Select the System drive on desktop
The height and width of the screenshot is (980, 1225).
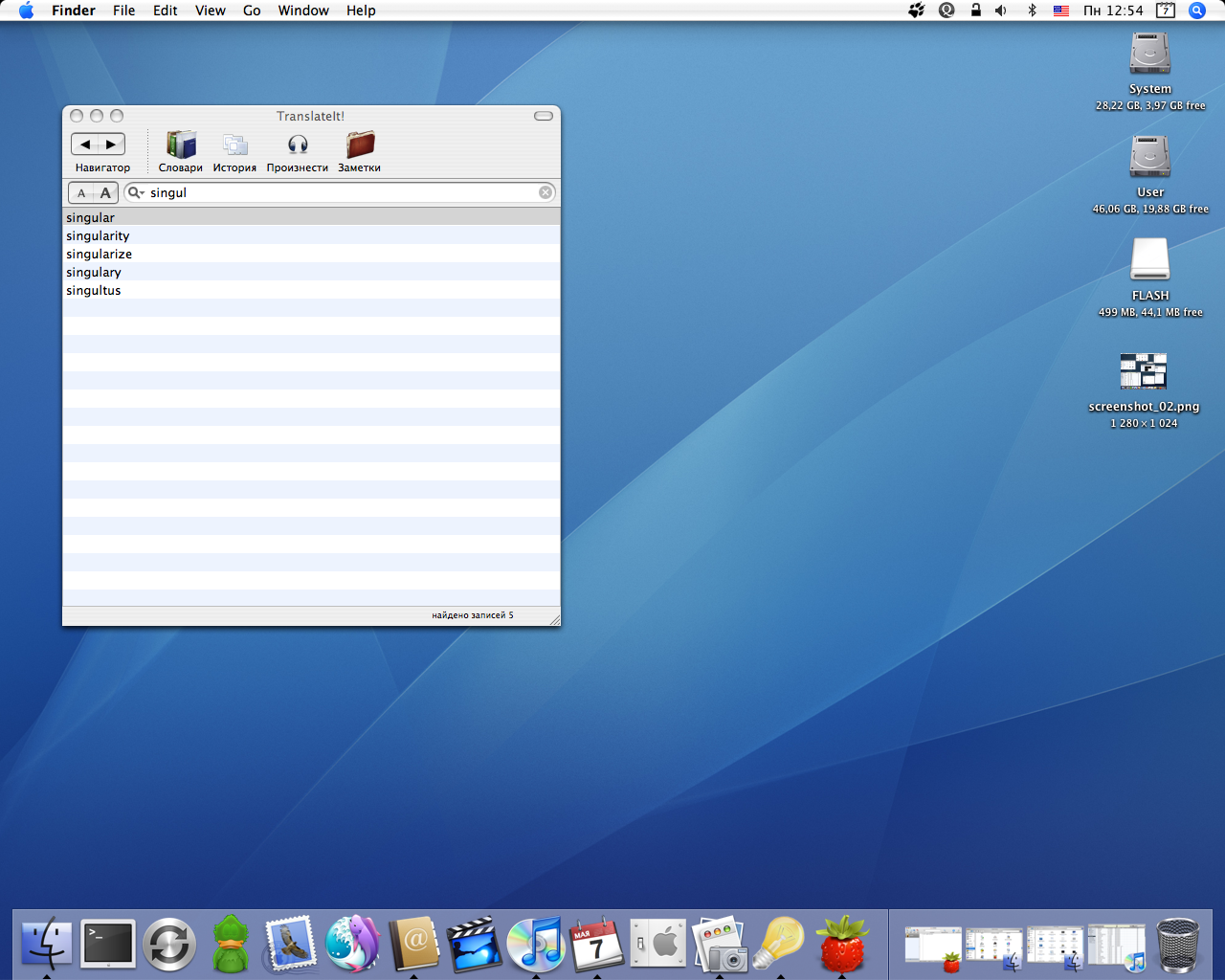[1149, 54]
